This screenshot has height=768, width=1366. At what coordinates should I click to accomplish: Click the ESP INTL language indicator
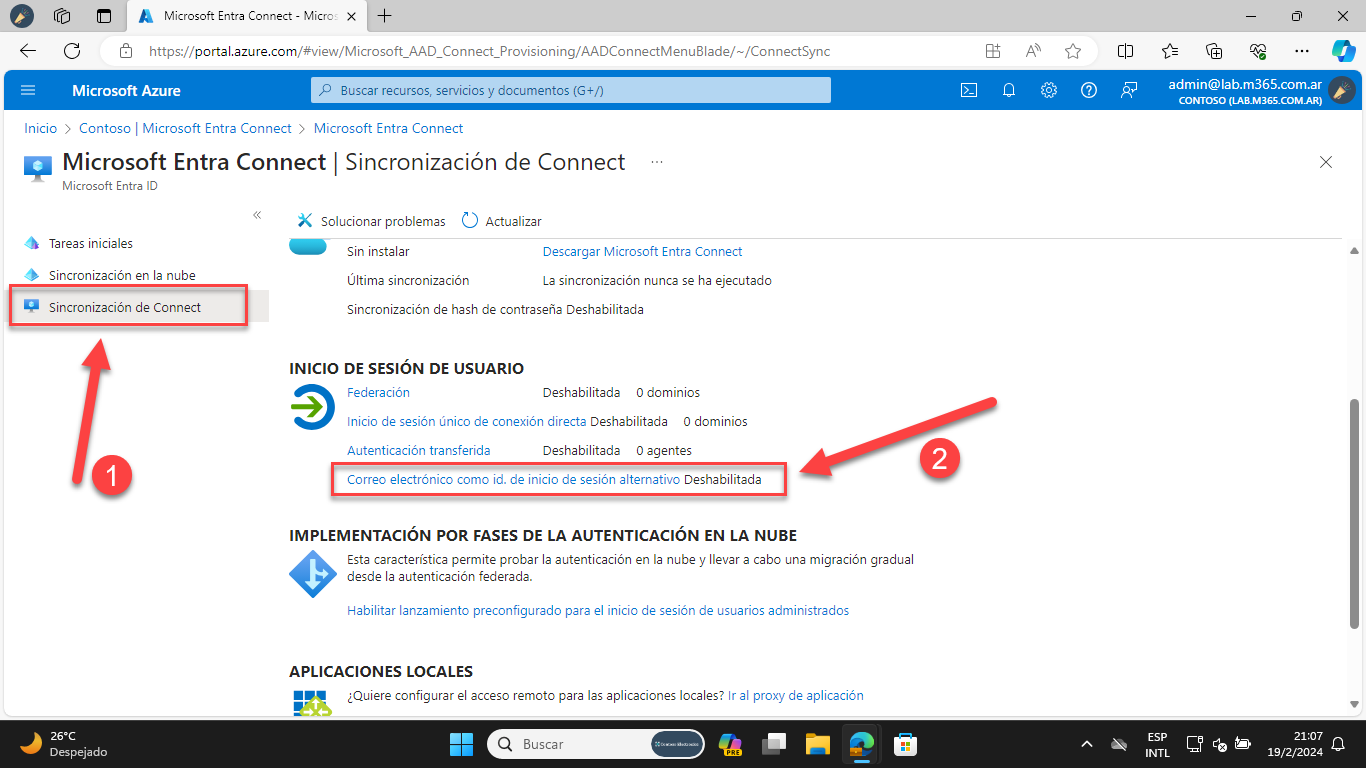click(1157, 745)
